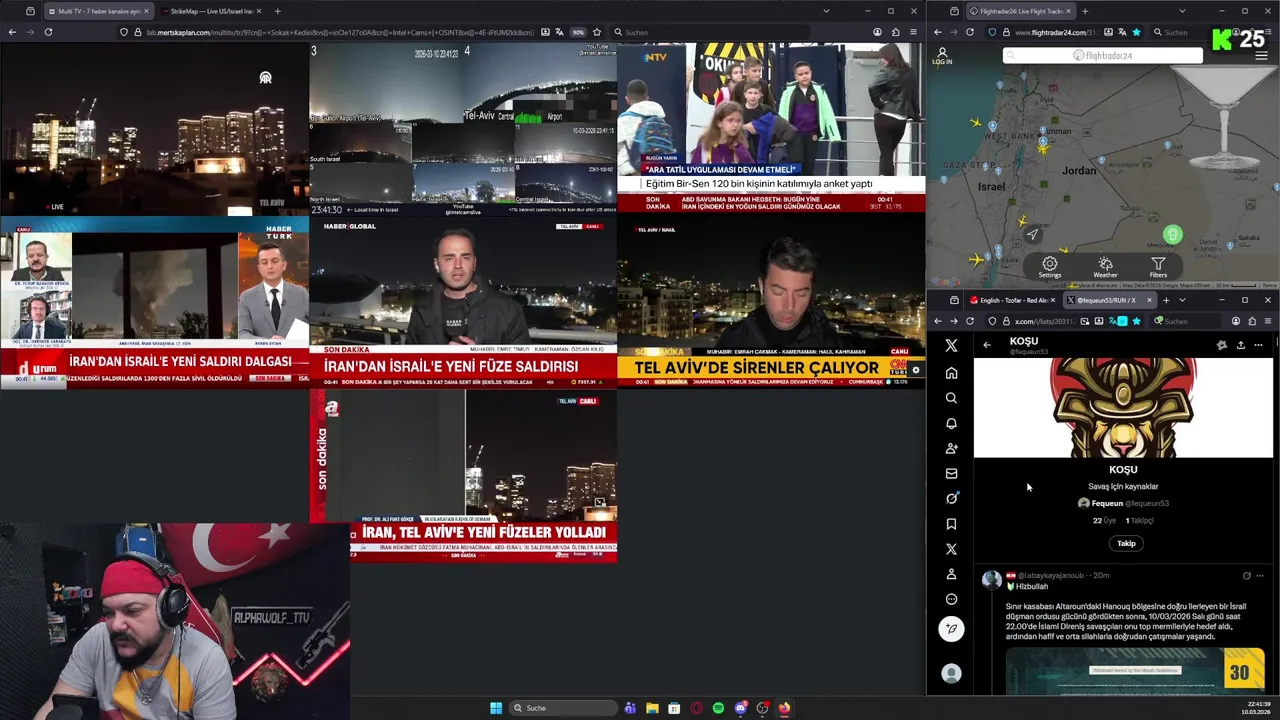This screenshot has width=1280, height=720.
Task: Go back from the KOŞU list page
Action: 987,345
